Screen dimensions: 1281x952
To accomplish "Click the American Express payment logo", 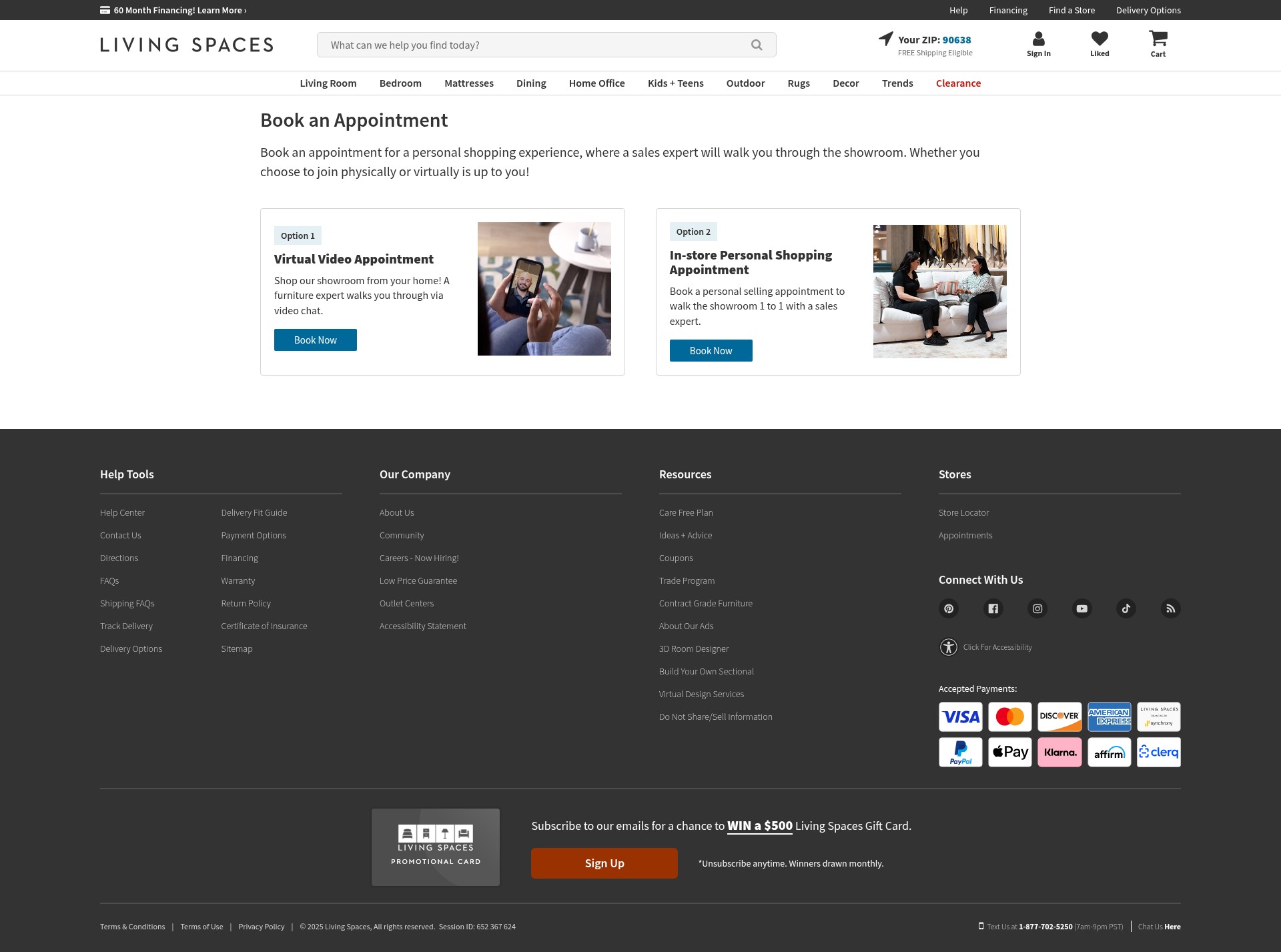I will point(1110,717).
